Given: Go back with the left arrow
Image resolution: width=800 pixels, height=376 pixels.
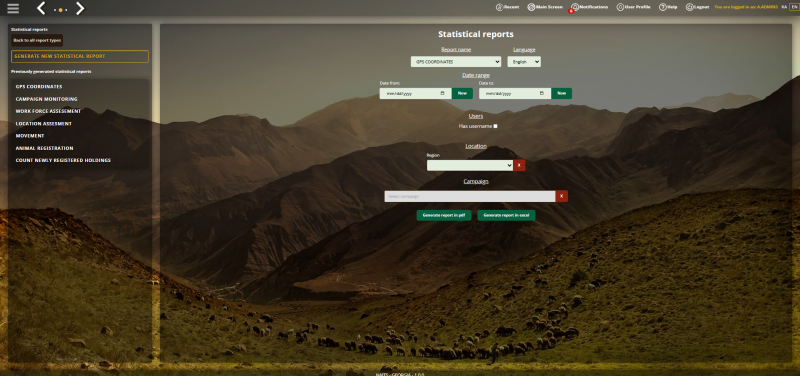Looking at the screenshot, I should [41, 8].
